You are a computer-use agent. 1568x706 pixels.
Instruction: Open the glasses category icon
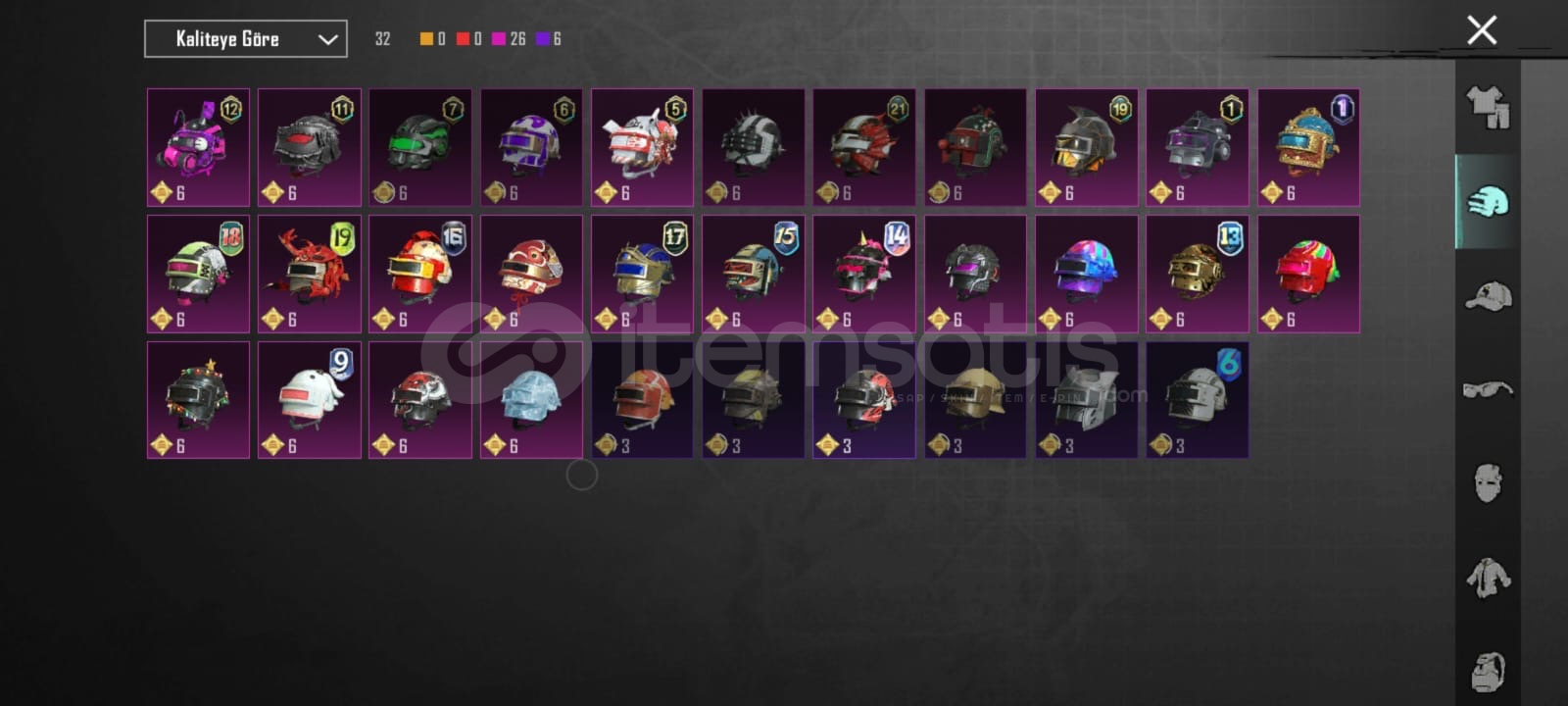(x=1488, y=389)
